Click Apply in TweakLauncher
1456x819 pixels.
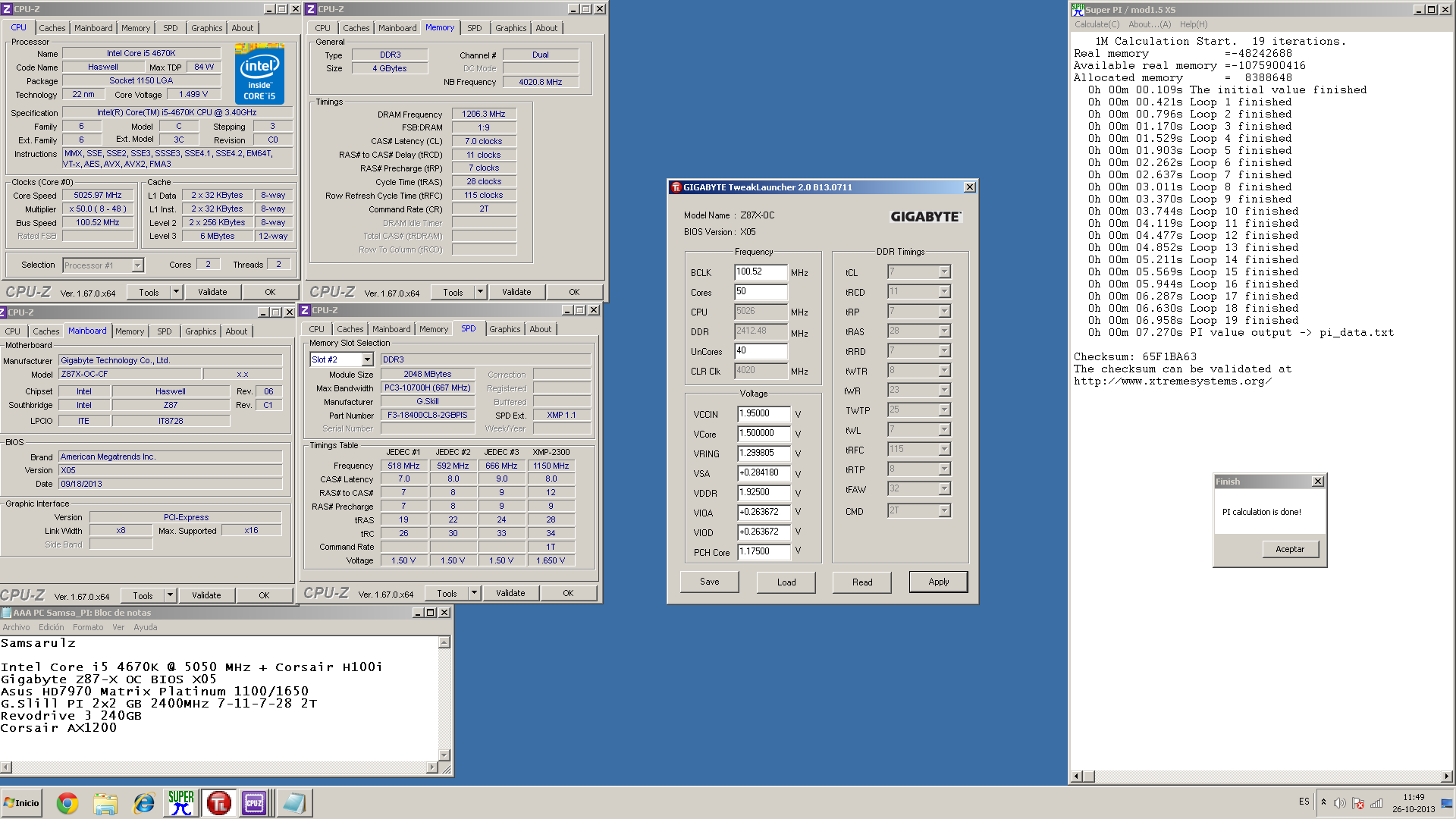[938, 582]
